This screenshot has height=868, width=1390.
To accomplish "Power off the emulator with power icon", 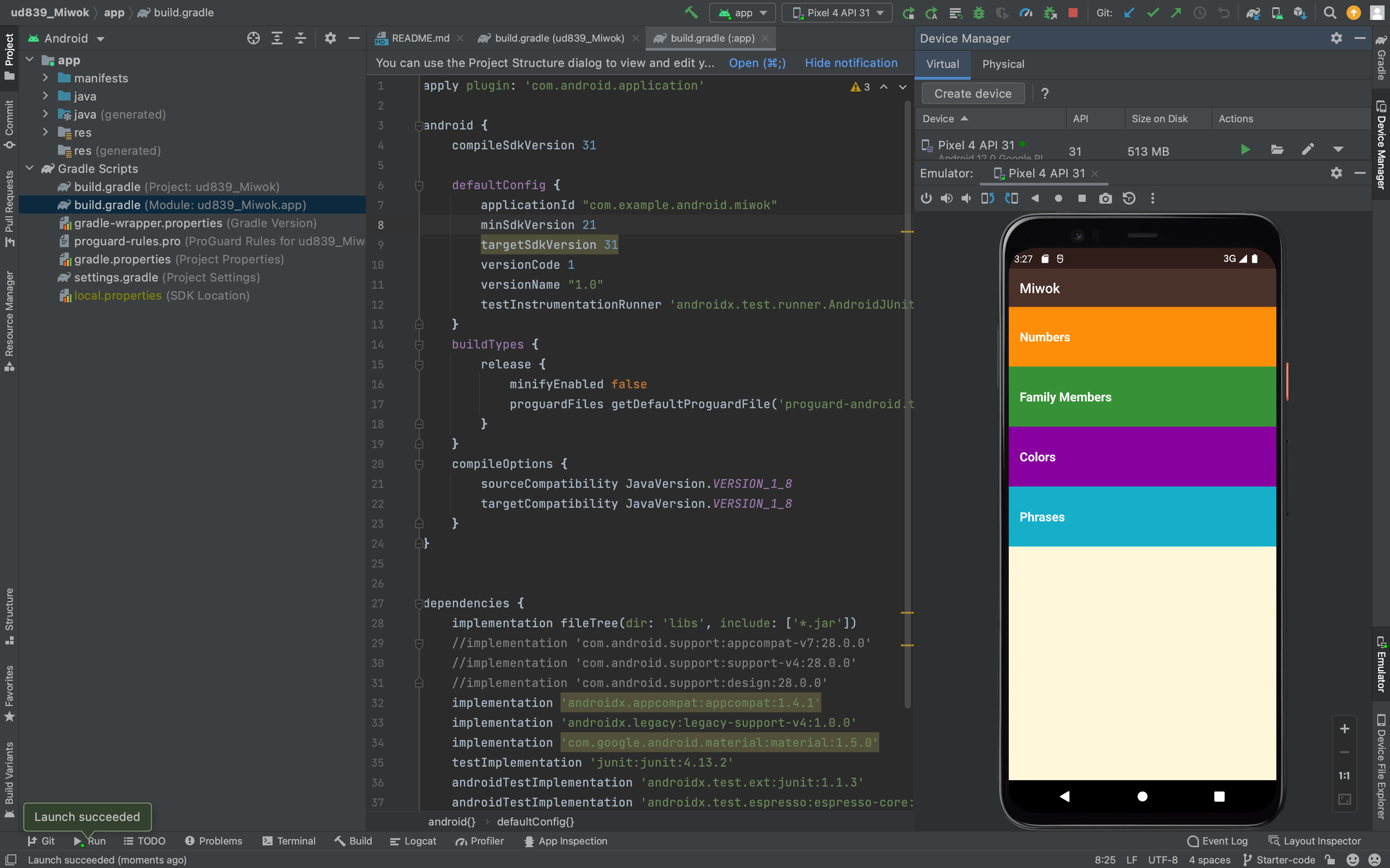I will [x=926, y=198].
